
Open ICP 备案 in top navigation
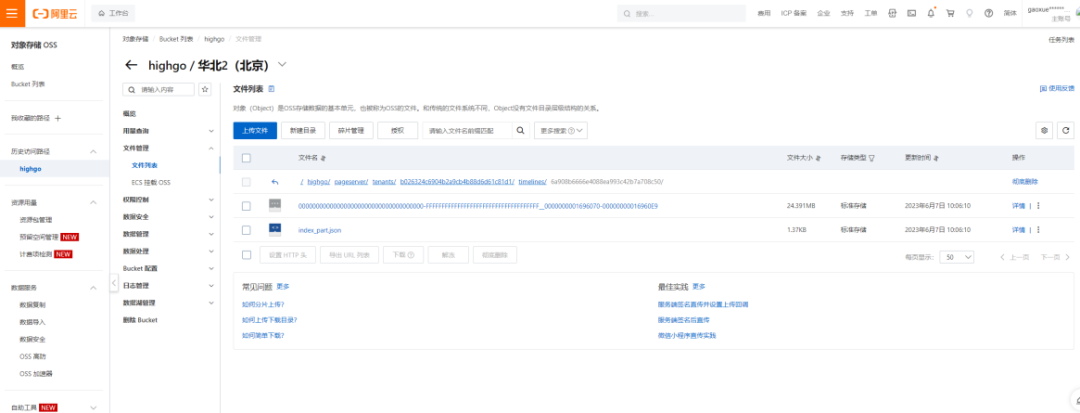click(x=793, y=13)
